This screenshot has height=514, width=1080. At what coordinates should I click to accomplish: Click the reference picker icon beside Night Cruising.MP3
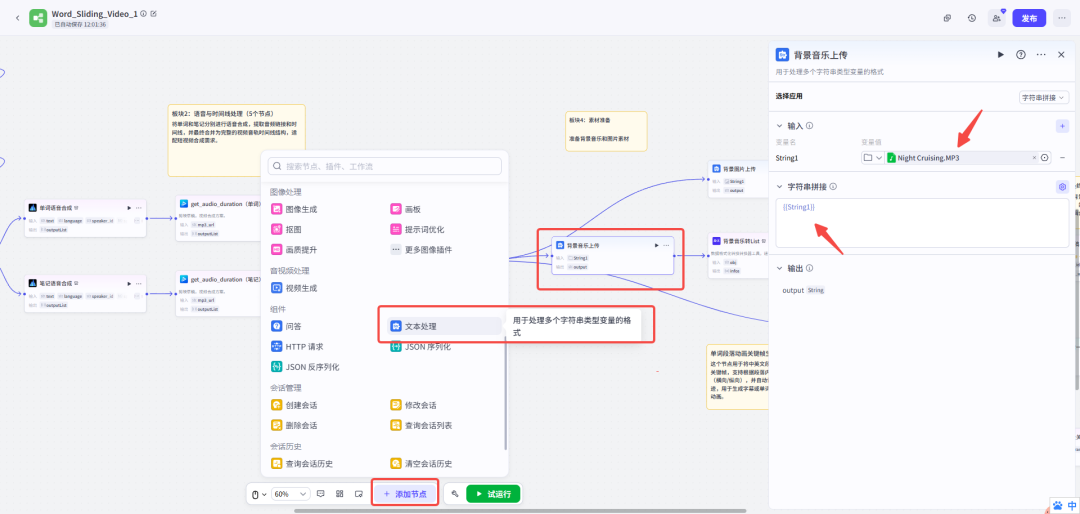click(x=1044, y=158)
